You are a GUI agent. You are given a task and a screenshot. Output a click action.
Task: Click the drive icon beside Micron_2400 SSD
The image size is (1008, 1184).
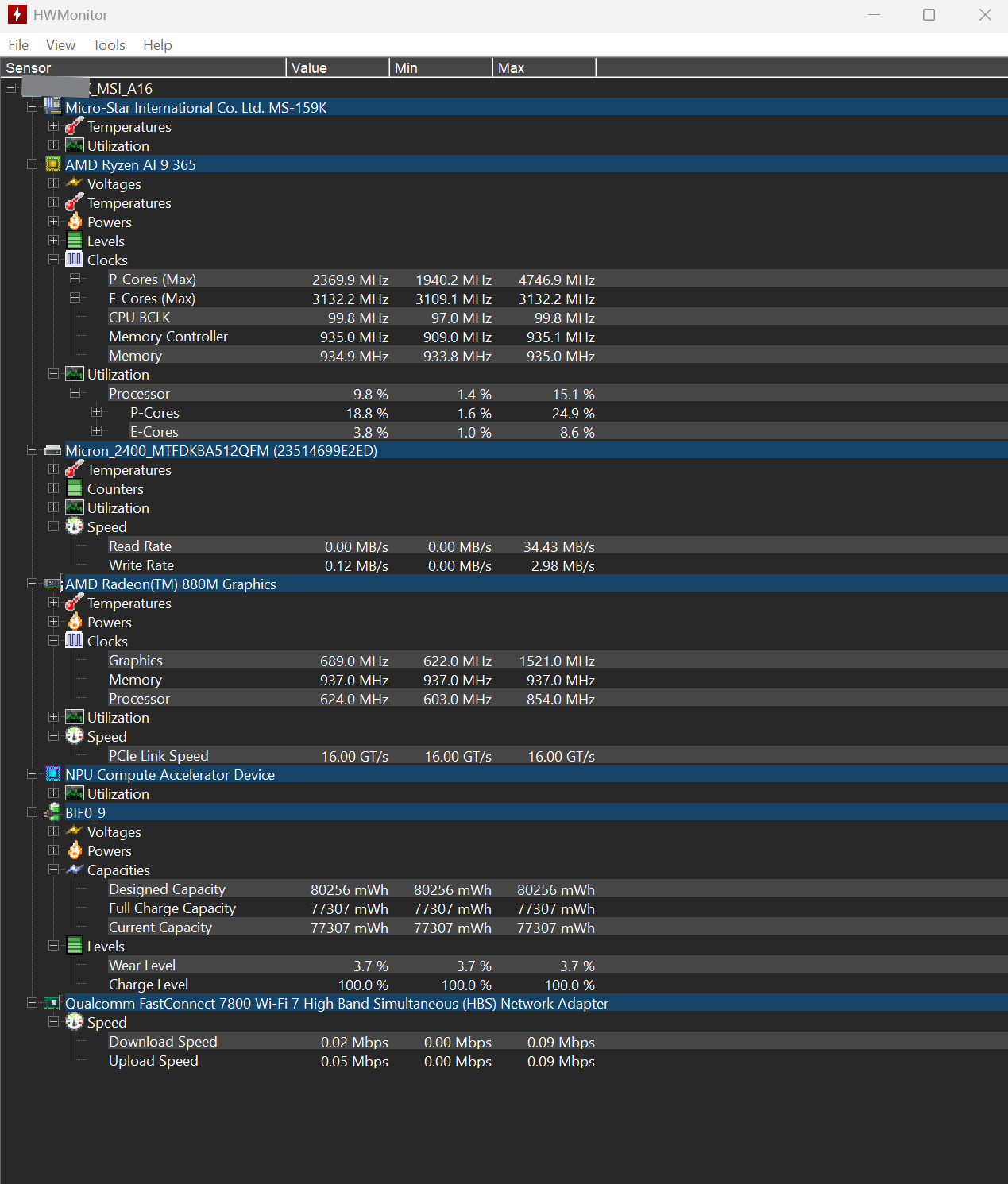(x=52, y=450)
